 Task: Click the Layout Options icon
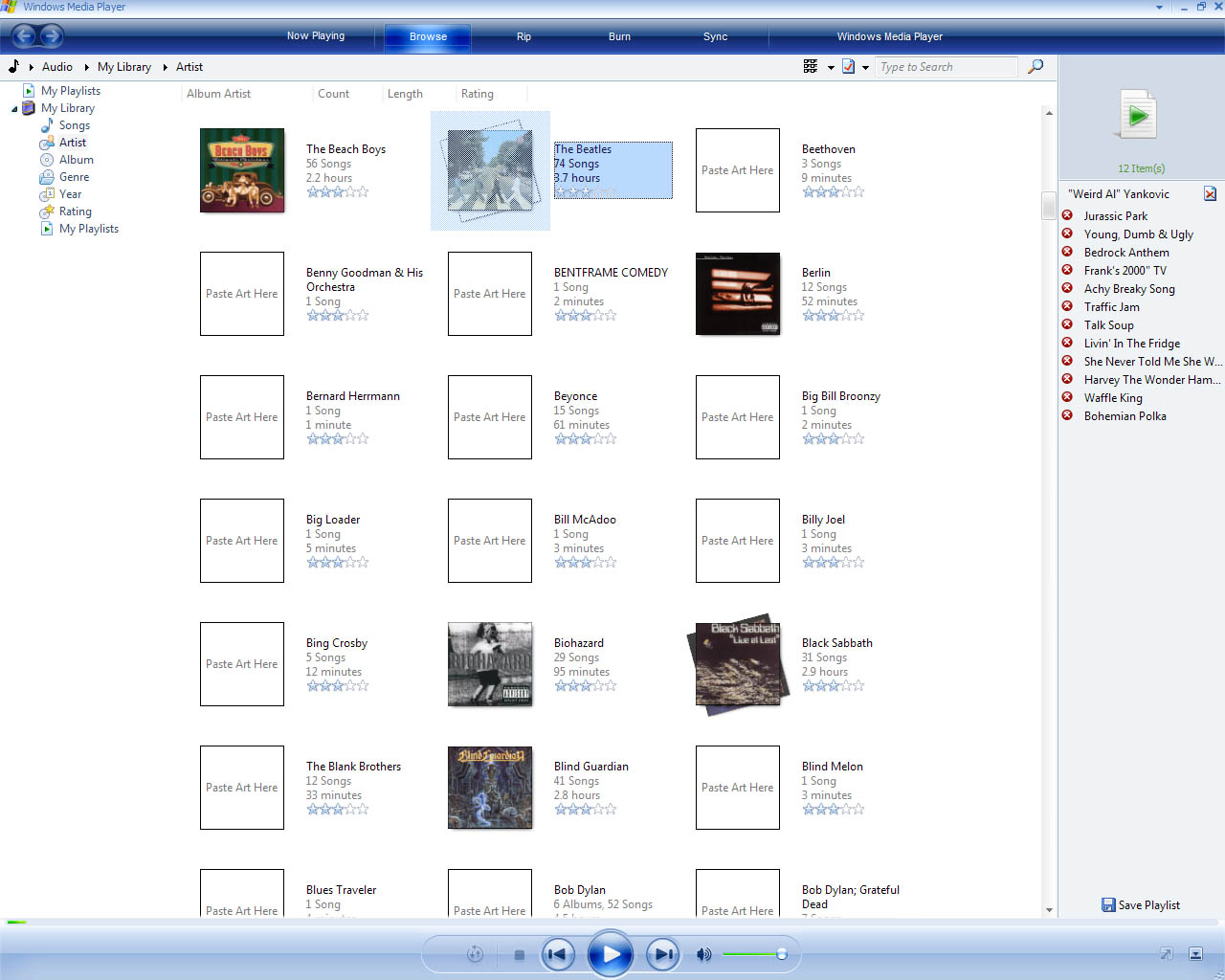848,66
